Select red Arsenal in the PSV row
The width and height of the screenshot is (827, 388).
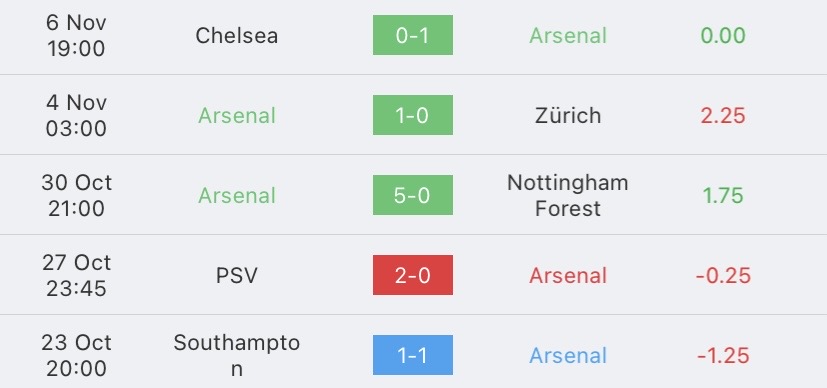pos(568,276)
